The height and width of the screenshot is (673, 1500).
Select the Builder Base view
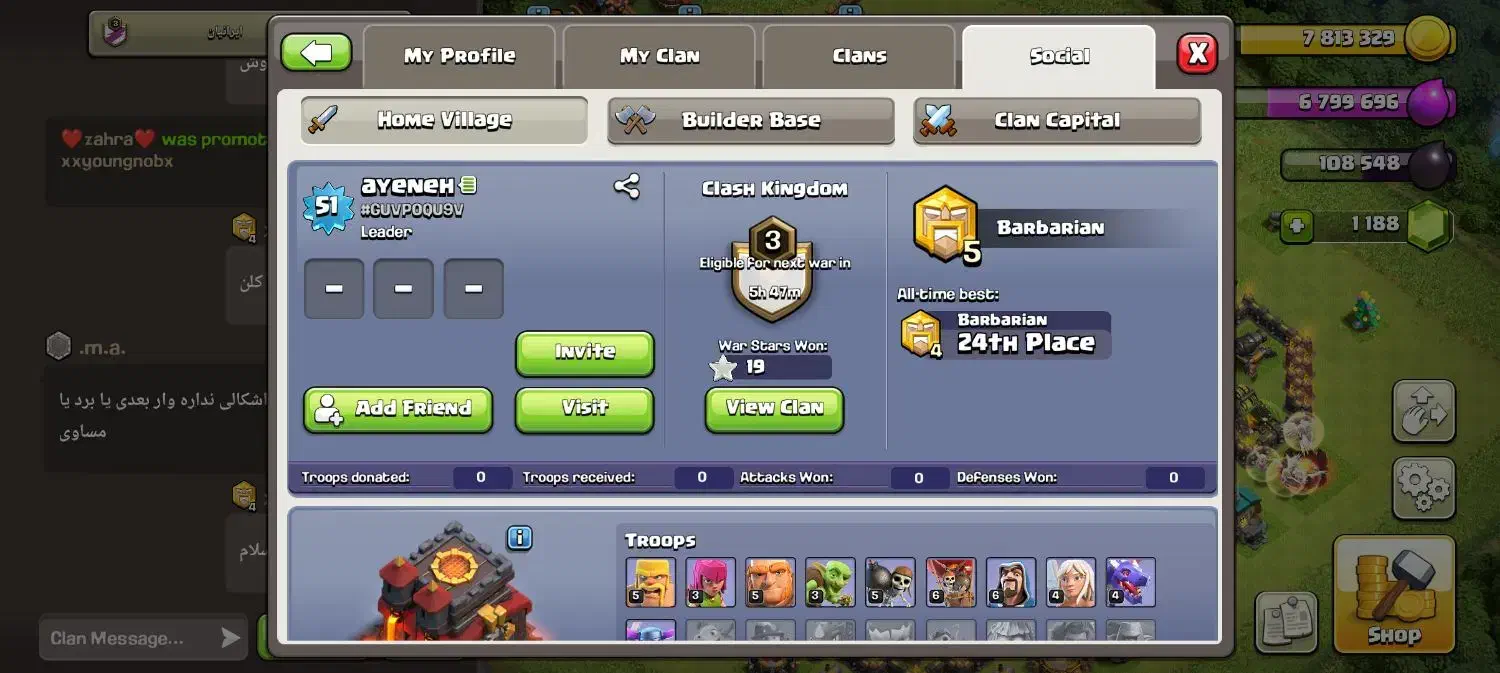751,120
